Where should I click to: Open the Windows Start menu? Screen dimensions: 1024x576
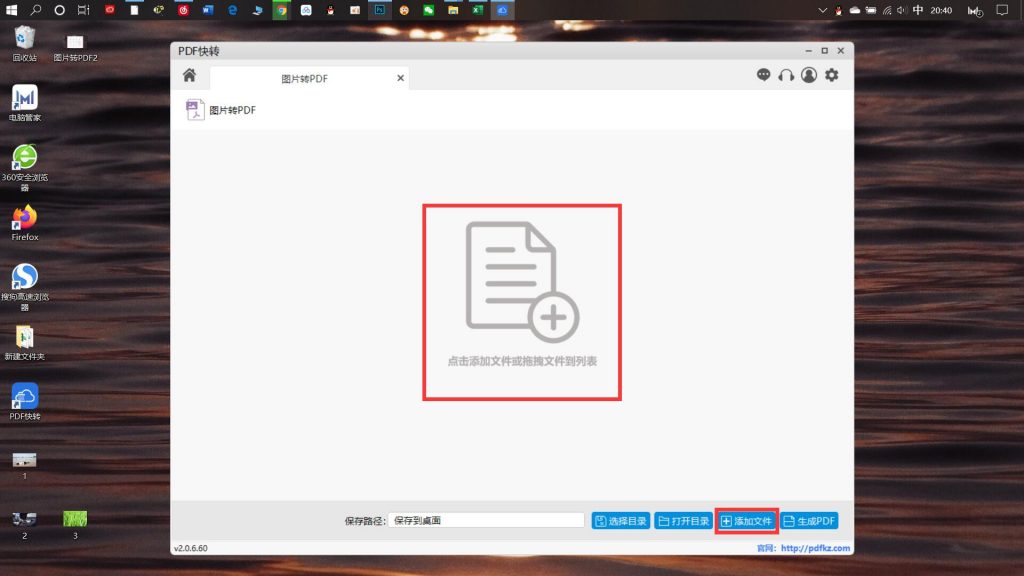[x=11, y=10]
